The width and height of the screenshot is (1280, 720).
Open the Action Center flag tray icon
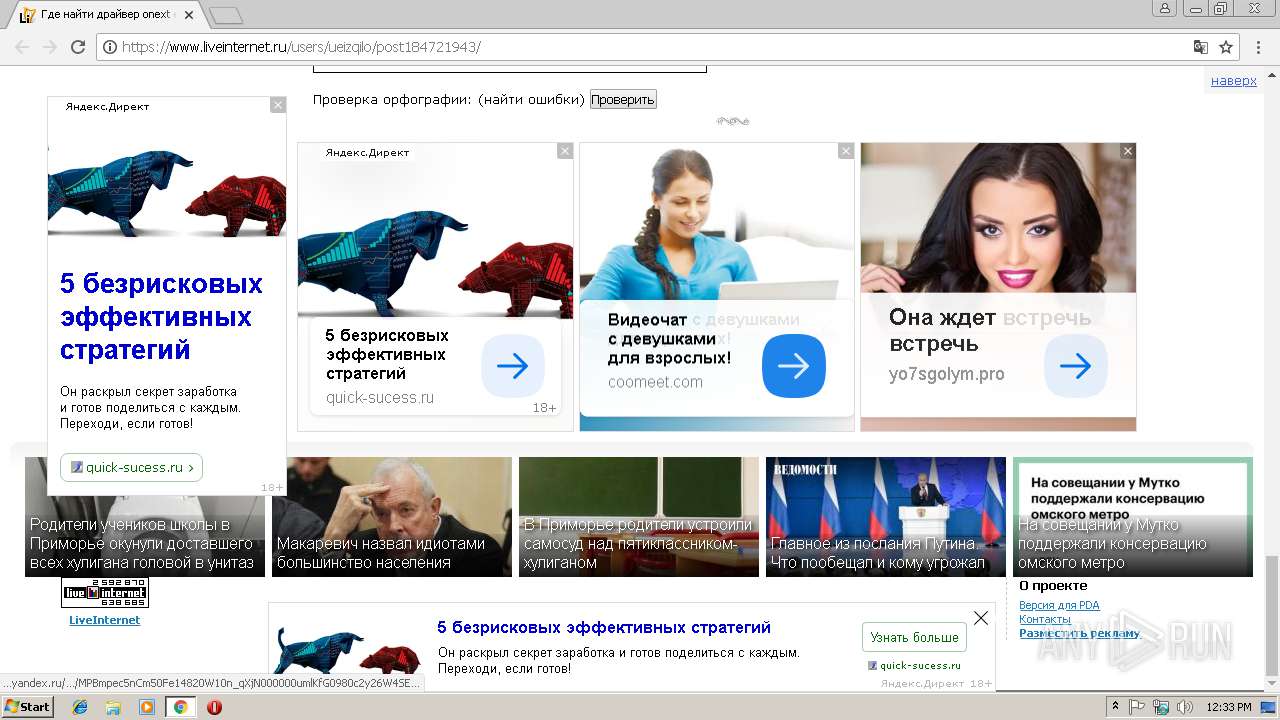1138,707
